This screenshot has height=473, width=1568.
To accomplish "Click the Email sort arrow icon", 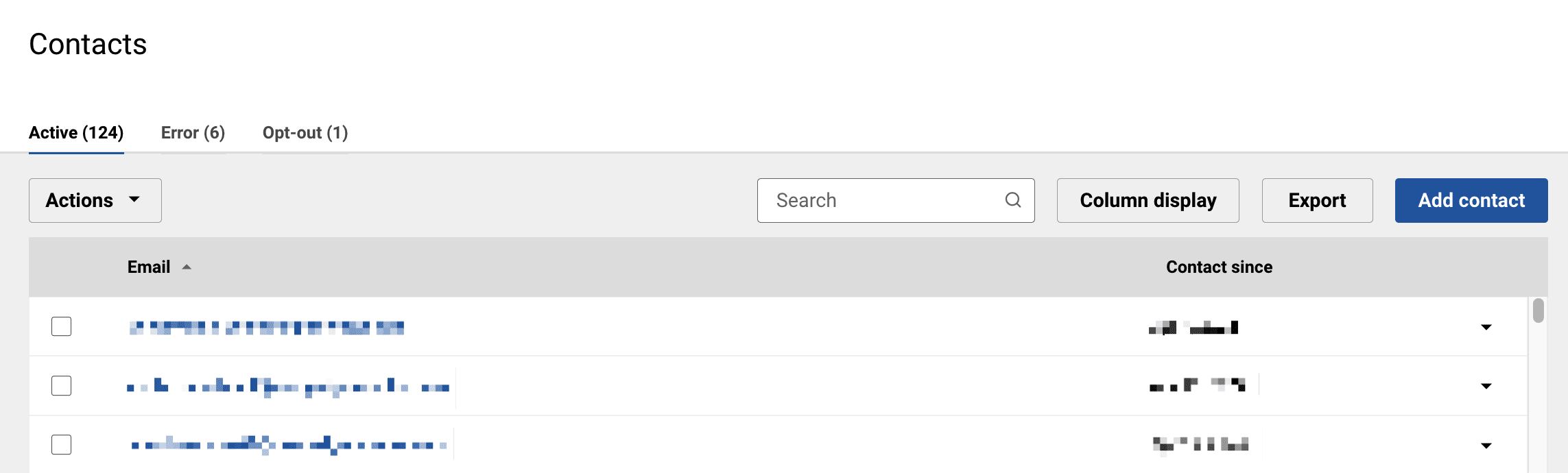I will tap(187, 267).
